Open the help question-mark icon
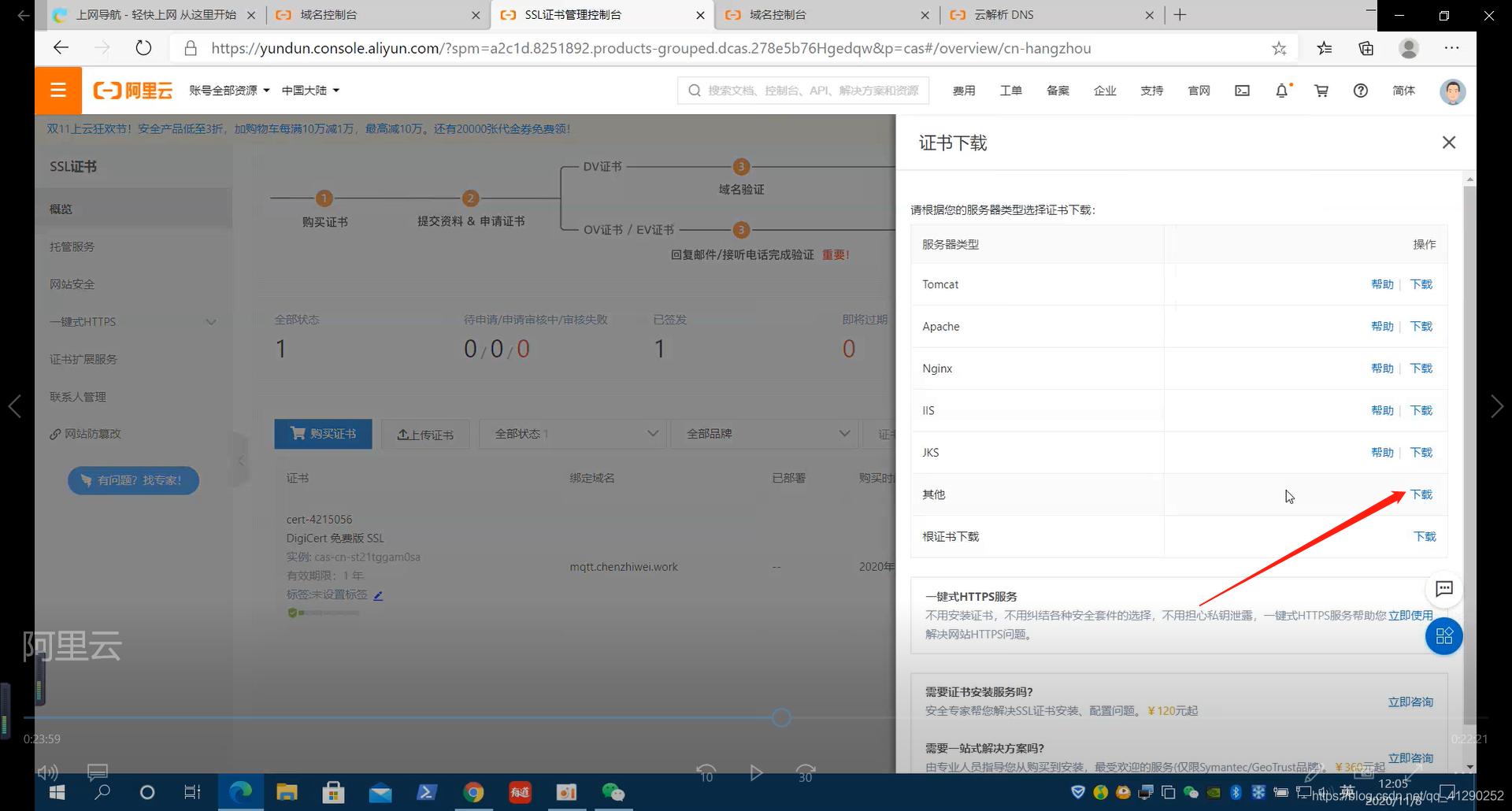The height and width of the screenshot is (811, 1512). [x=1361, y=90]
